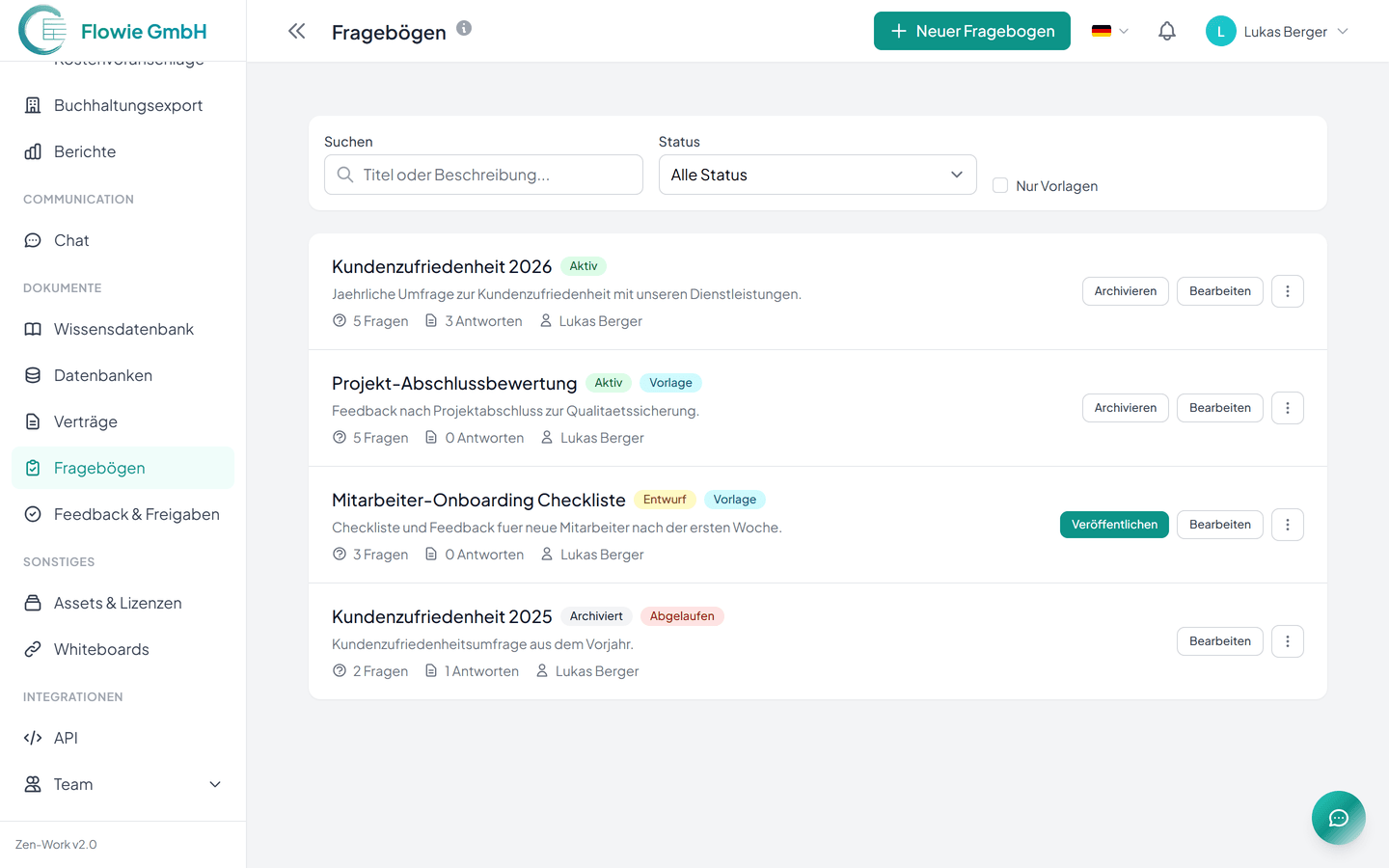Viewport: 1389px width, 868px height.
Task: Click Neuer Fragebogen button
Action: [x=971, y=30]
